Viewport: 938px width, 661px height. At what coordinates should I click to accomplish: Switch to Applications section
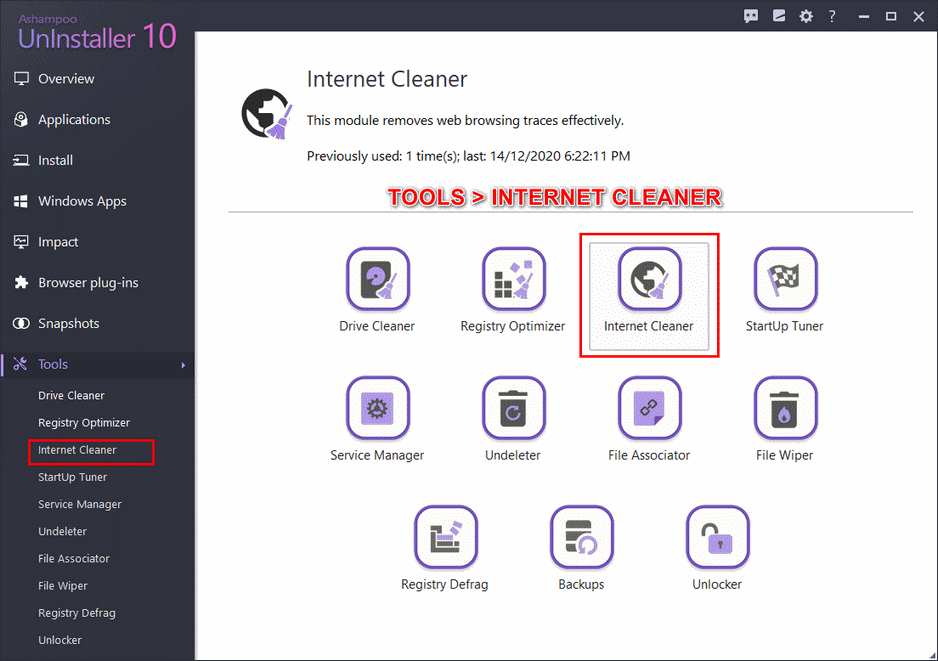(x=74, y=120)
